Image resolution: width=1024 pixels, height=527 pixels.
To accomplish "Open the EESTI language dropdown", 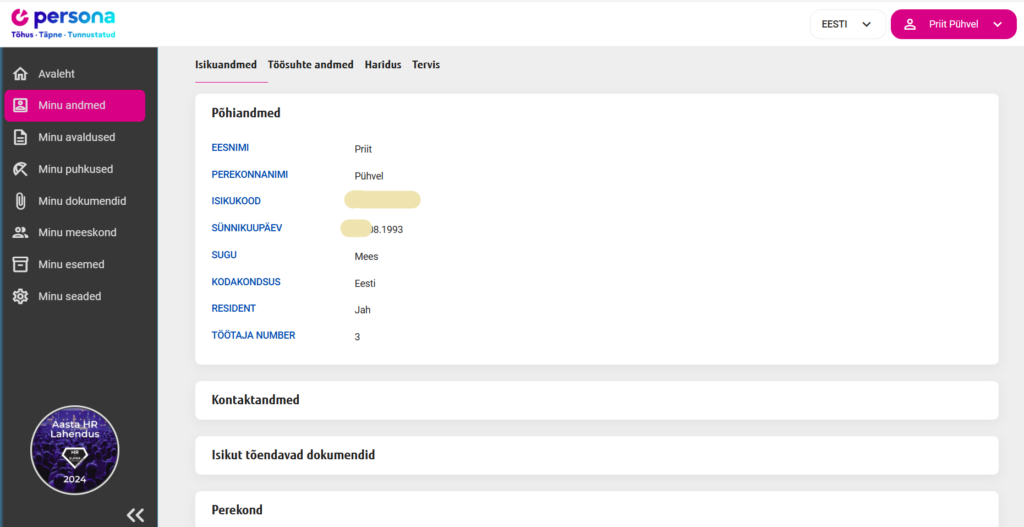I will tap(846, 24).
